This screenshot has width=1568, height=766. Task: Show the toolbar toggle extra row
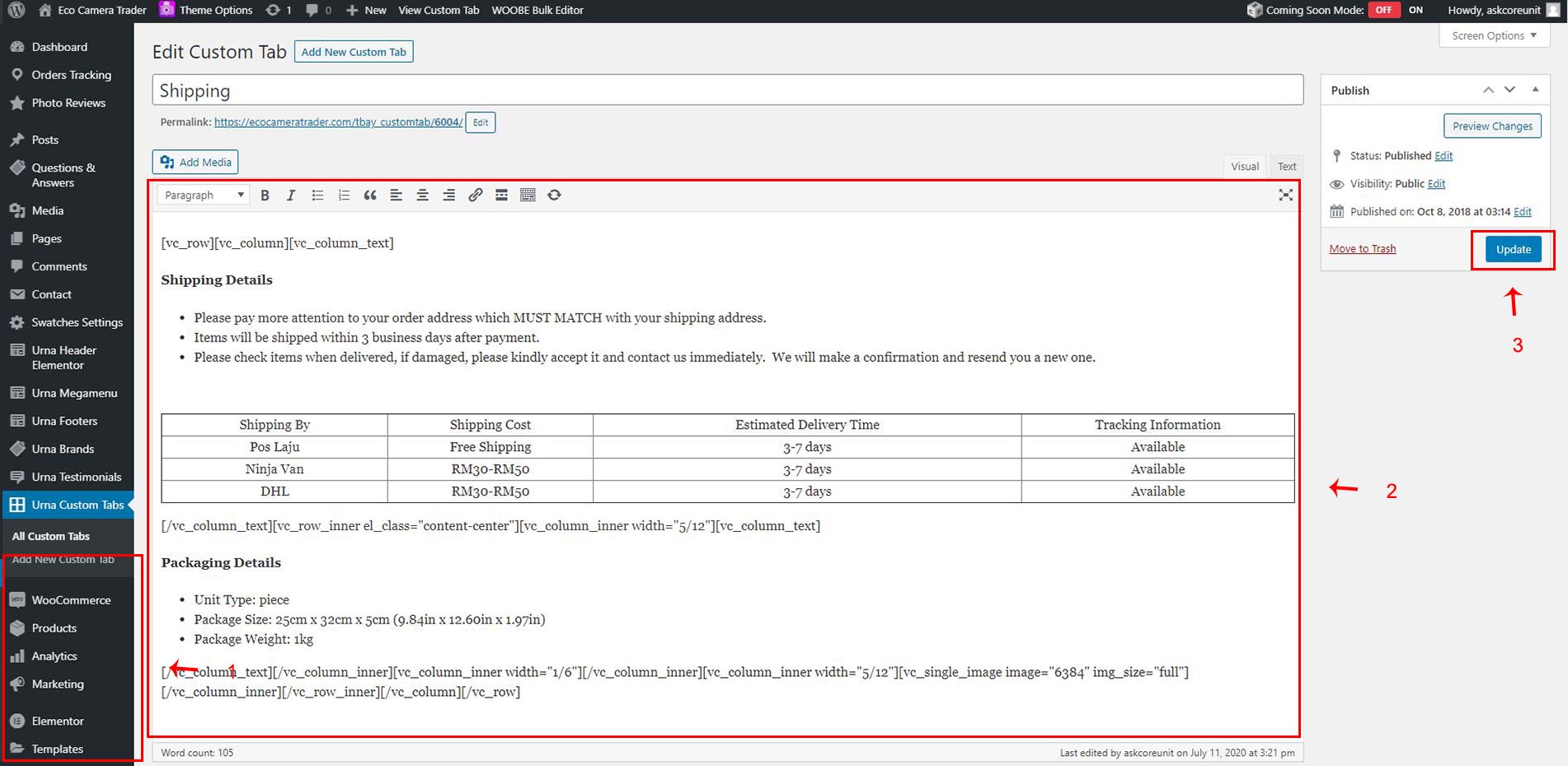(528, 195)
